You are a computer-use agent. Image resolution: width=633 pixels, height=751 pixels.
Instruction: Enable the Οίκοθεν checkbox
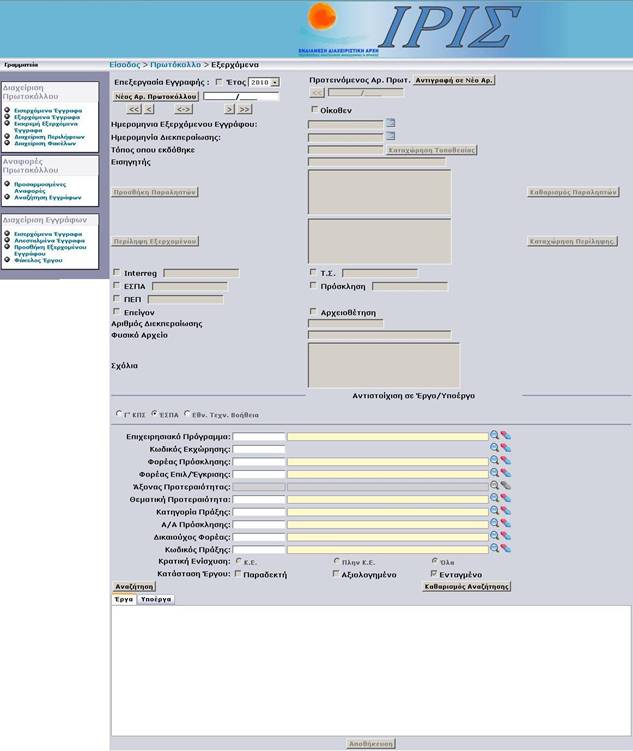(x=315, y=109)
